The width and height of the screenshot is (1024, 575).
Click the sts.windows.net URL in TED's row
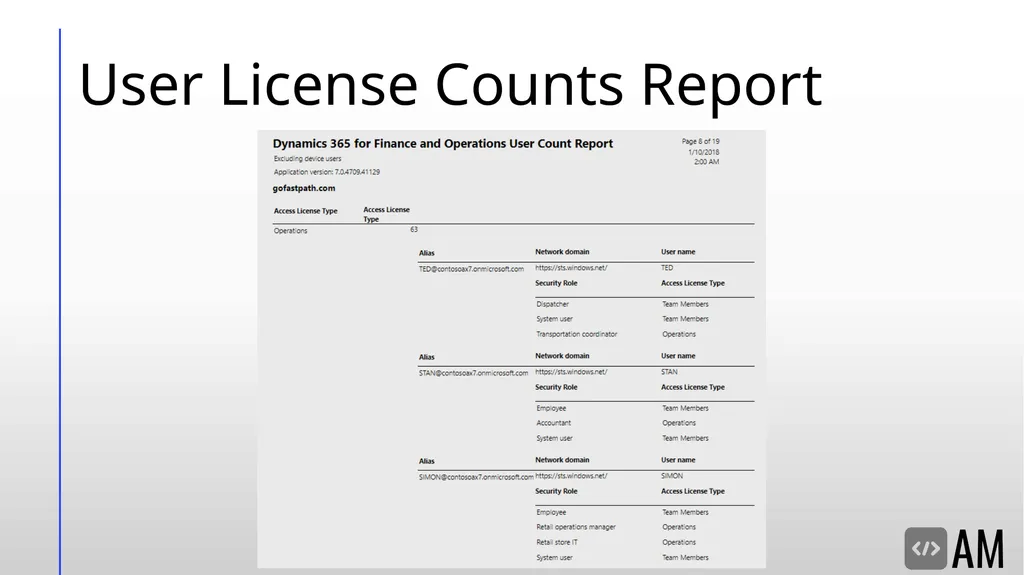point(571,268)
